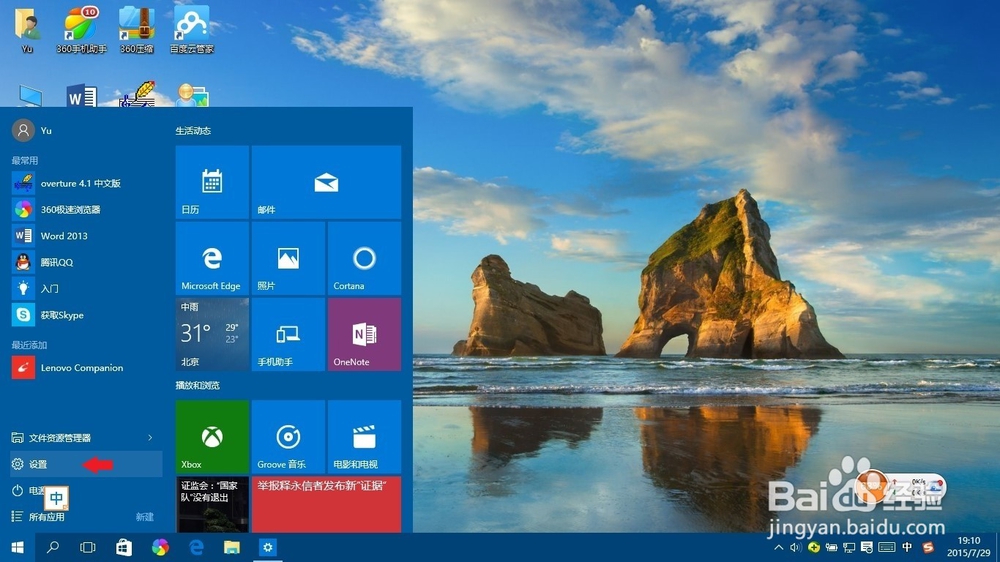Click the Sogou S input tray icon
The height and width of the screenshot is (562, 1000).
pos(928,547)
